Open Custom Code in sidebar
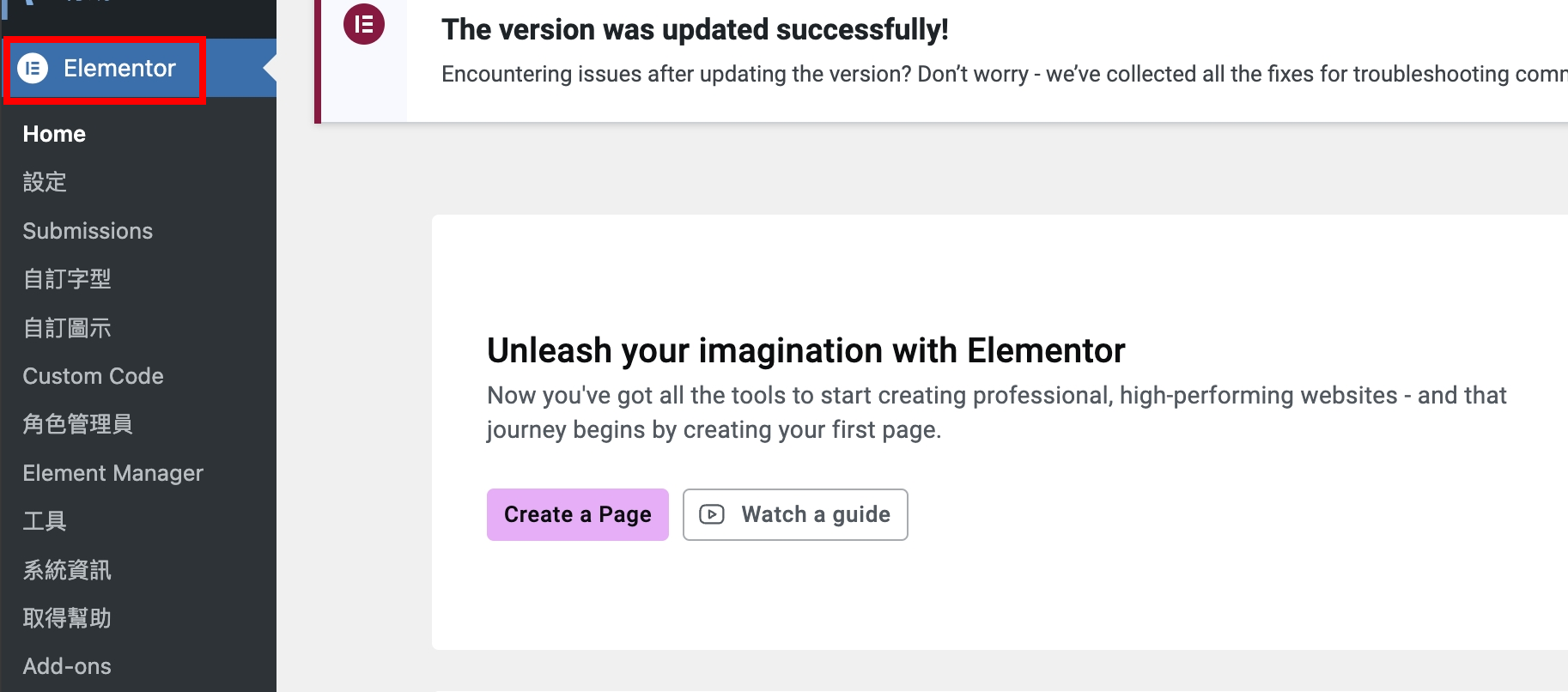Image resolution: width=1568 pixels, height=692 pixels. coord(93,376)
